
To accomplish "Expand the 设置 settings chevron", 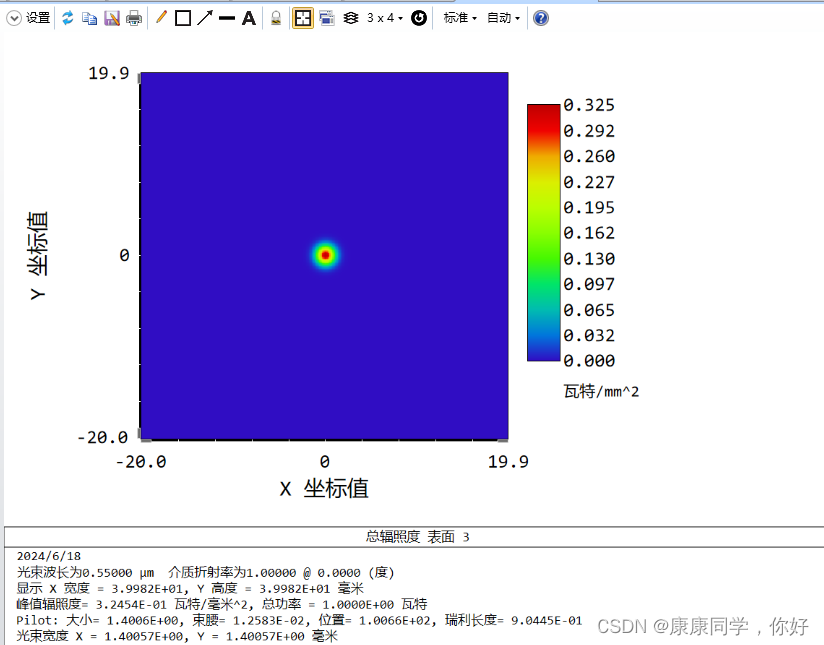I will pyautogui.click(x=14, y=18).
